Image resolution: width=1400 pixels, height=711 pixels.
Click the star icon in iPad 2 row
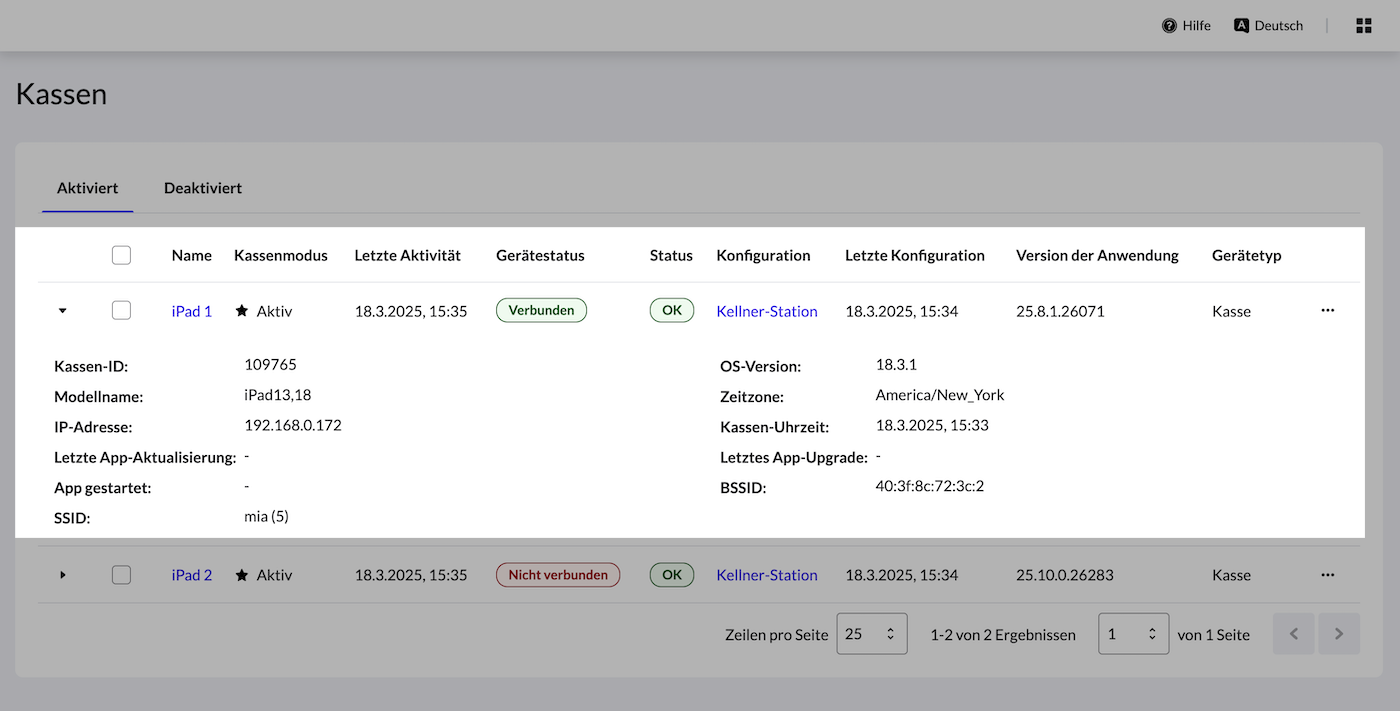click(x=242, y=575)
